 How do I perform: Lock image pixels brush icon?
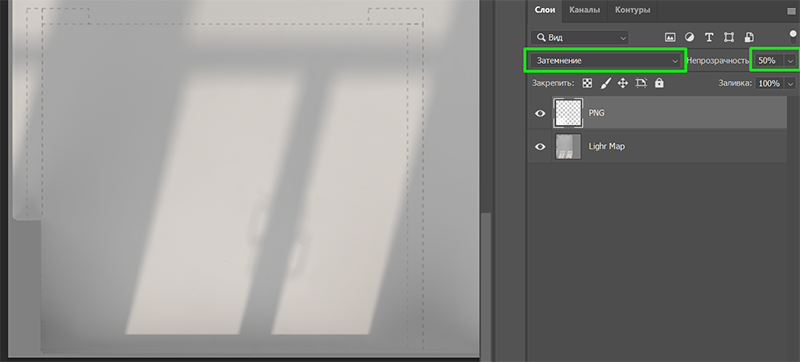[605, 83]
